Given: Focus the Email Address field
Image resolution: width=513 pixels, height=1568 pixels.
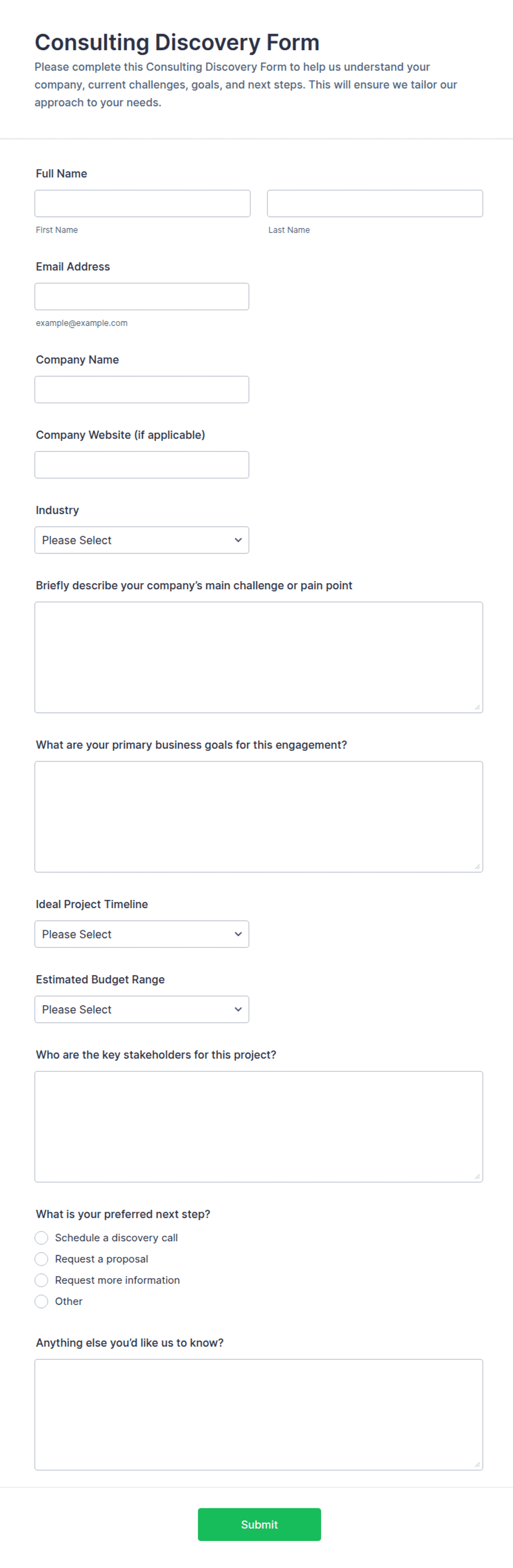Looking at the screenshot, I should pyautogui.click(x=142, y=296).
